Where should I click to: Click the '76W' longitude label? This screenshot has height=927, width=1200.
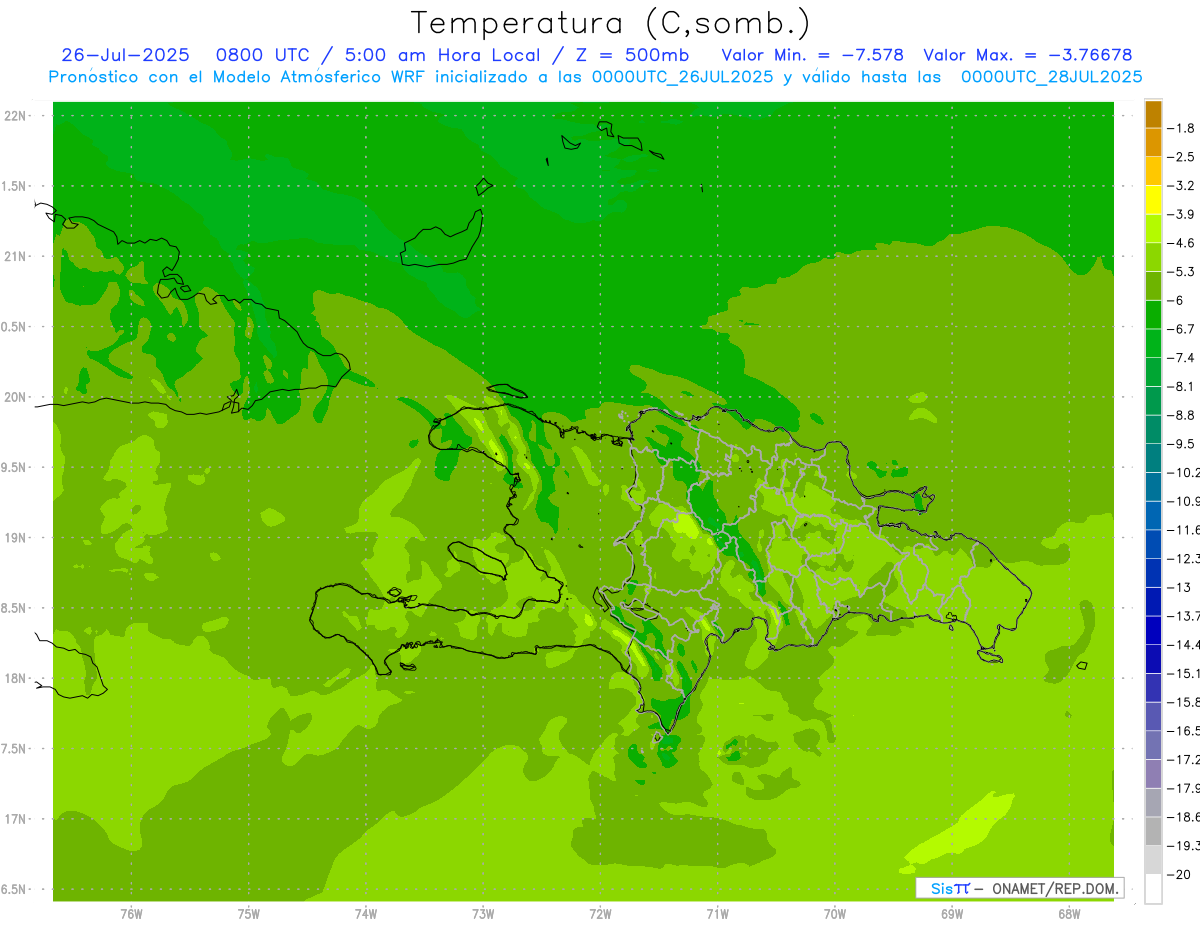(x=131, y=914)
